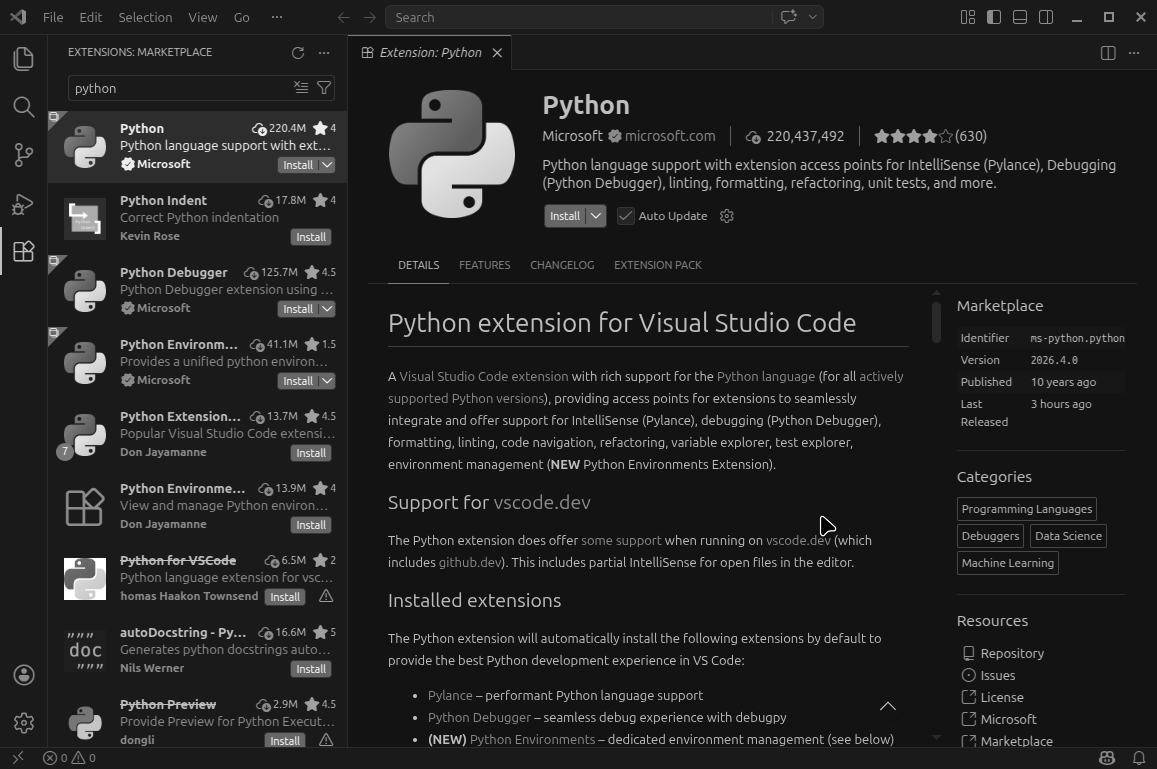Install Python Extension Pack by Don Jayamanne
This screenshot has width=1157, height=769.
coord(311,453)
